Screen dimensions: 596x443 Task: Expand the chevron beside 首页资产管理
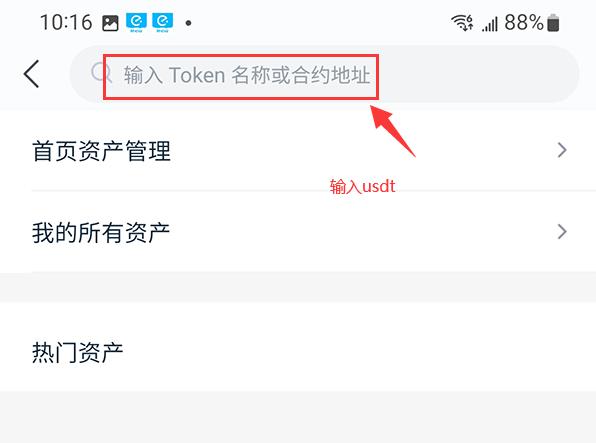point(562,150)
